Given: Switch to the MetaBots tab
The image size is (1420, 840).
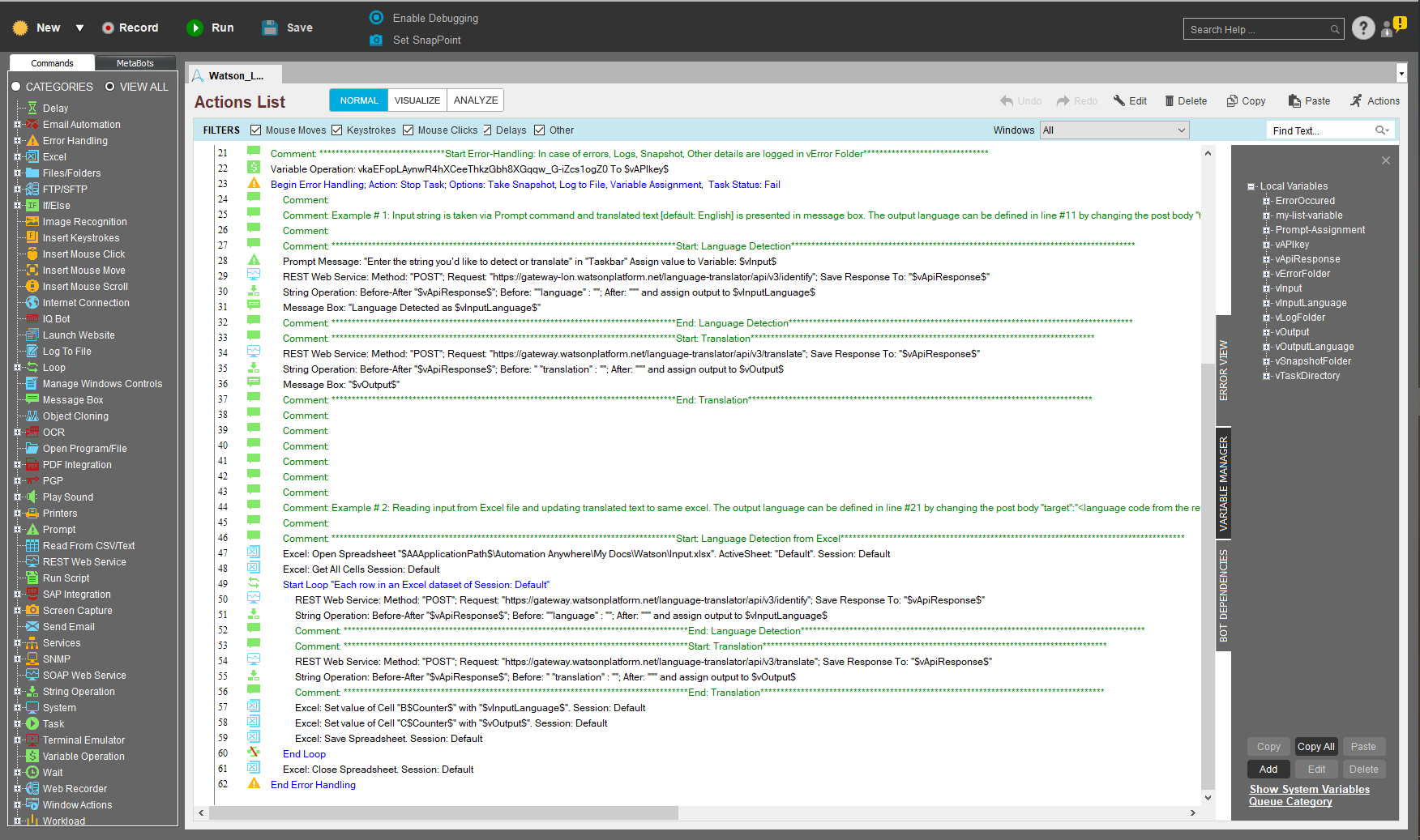Looking at the screenshot, I should pos(135,63).
